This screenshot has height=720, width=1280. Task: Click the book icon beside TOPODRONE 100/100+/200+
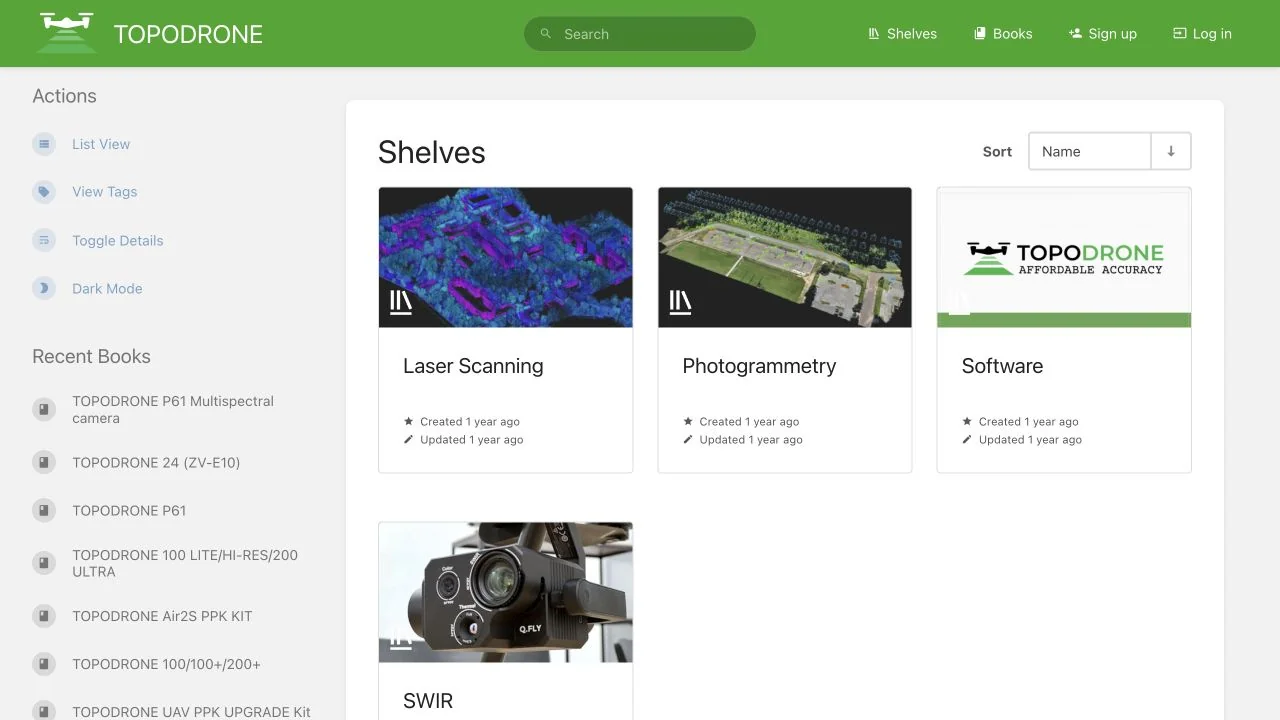point(44,664)
